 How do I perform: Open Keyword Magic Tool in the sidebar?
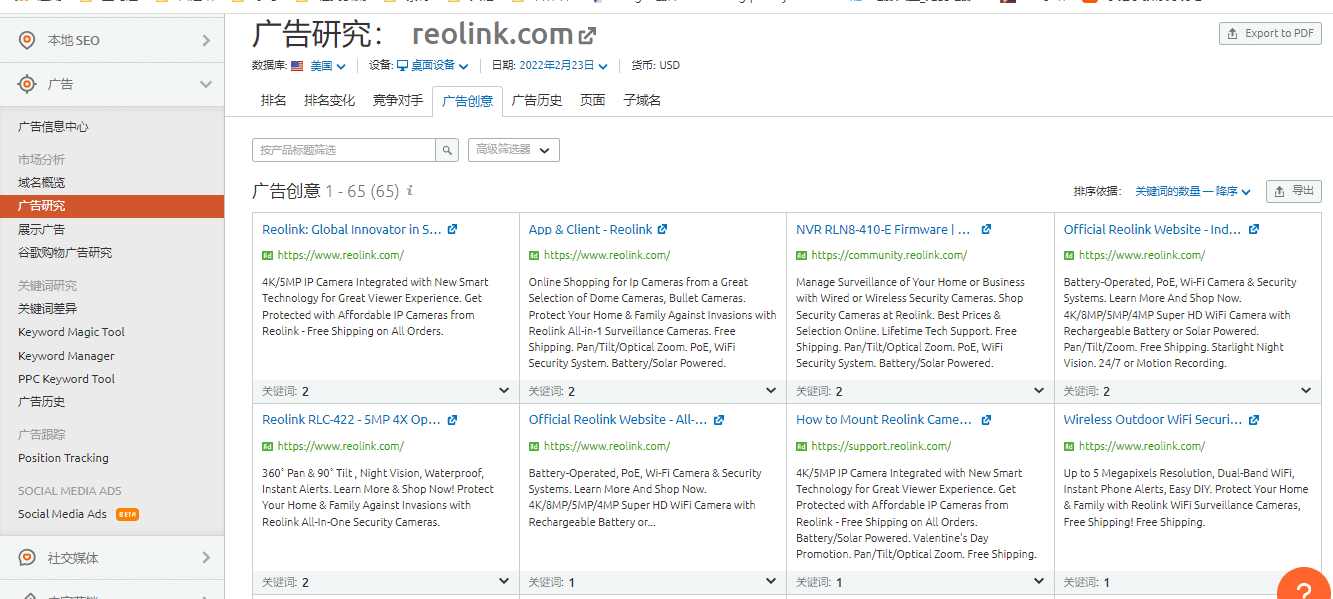pyautogui.click(x=71, y=332)
